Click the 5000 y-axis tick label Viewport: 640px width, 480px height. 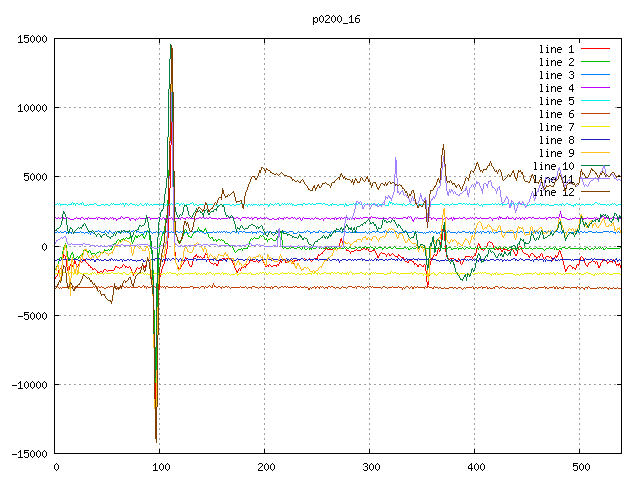click(35, 177)
